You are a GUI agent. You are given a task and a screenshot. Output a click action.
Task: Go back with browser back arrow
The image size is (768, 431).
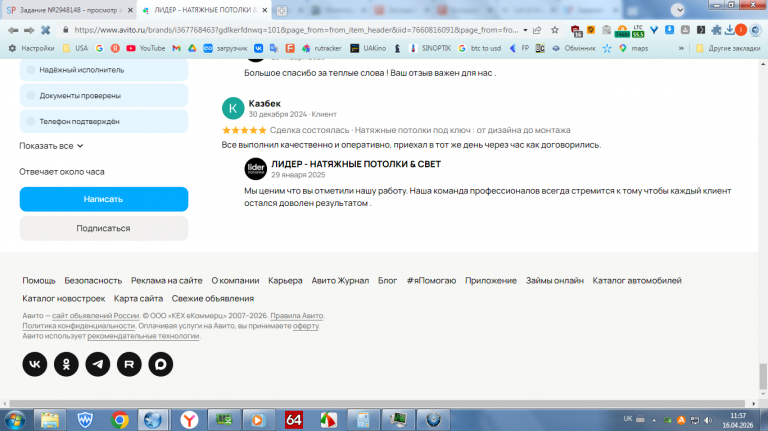pos(13,30)
